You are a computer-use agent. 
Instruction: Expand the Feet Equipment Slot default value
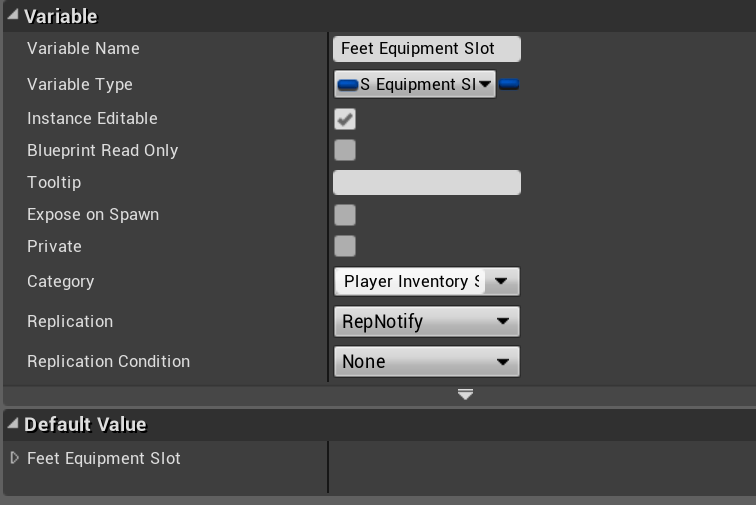click(x=14, y=458)
